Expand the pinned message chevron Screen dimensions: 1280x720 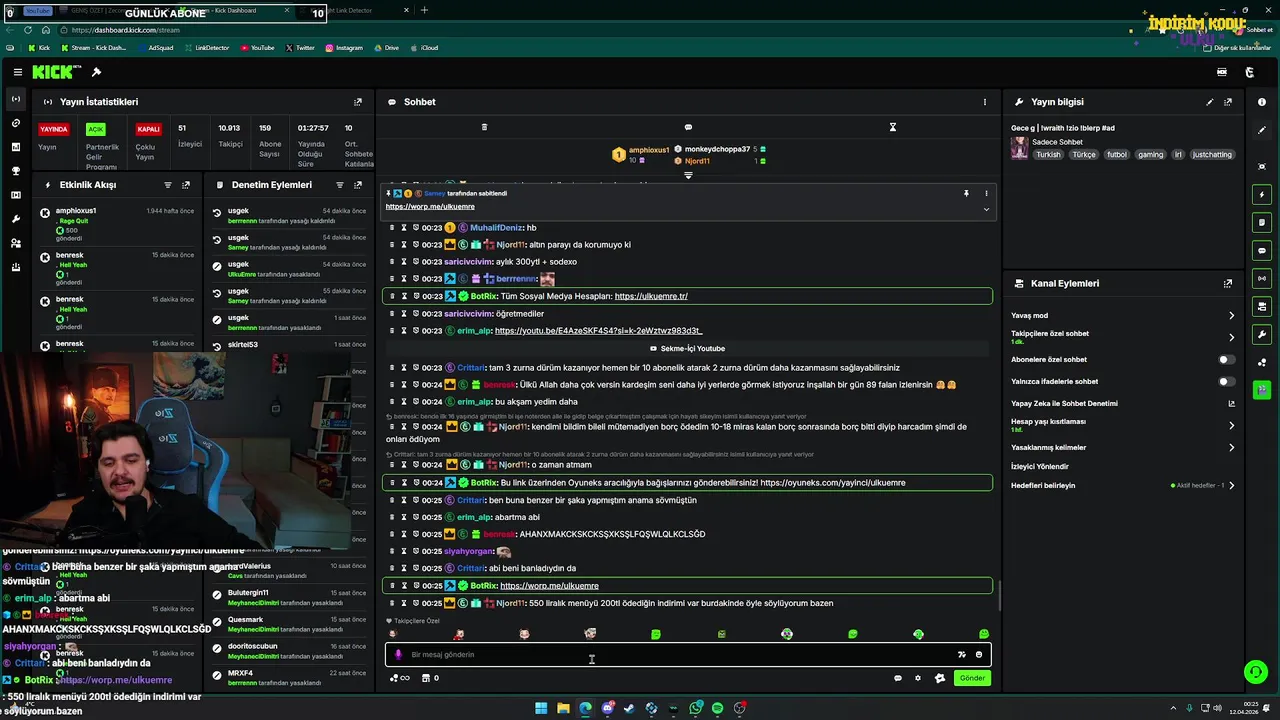[986, 209]
